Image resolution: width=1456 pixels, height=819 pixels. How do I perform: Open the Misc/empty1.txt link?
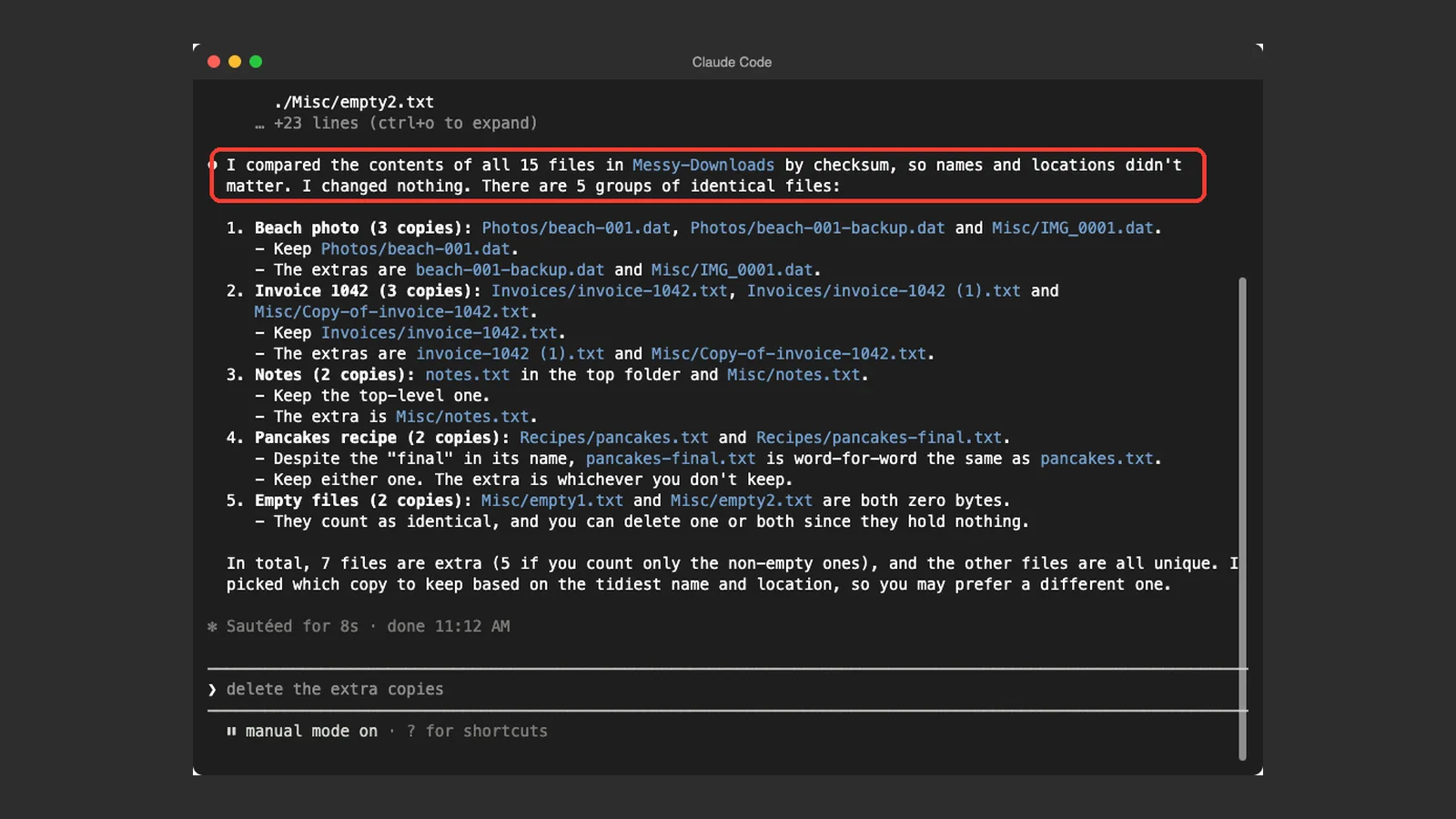pos(552,500)
